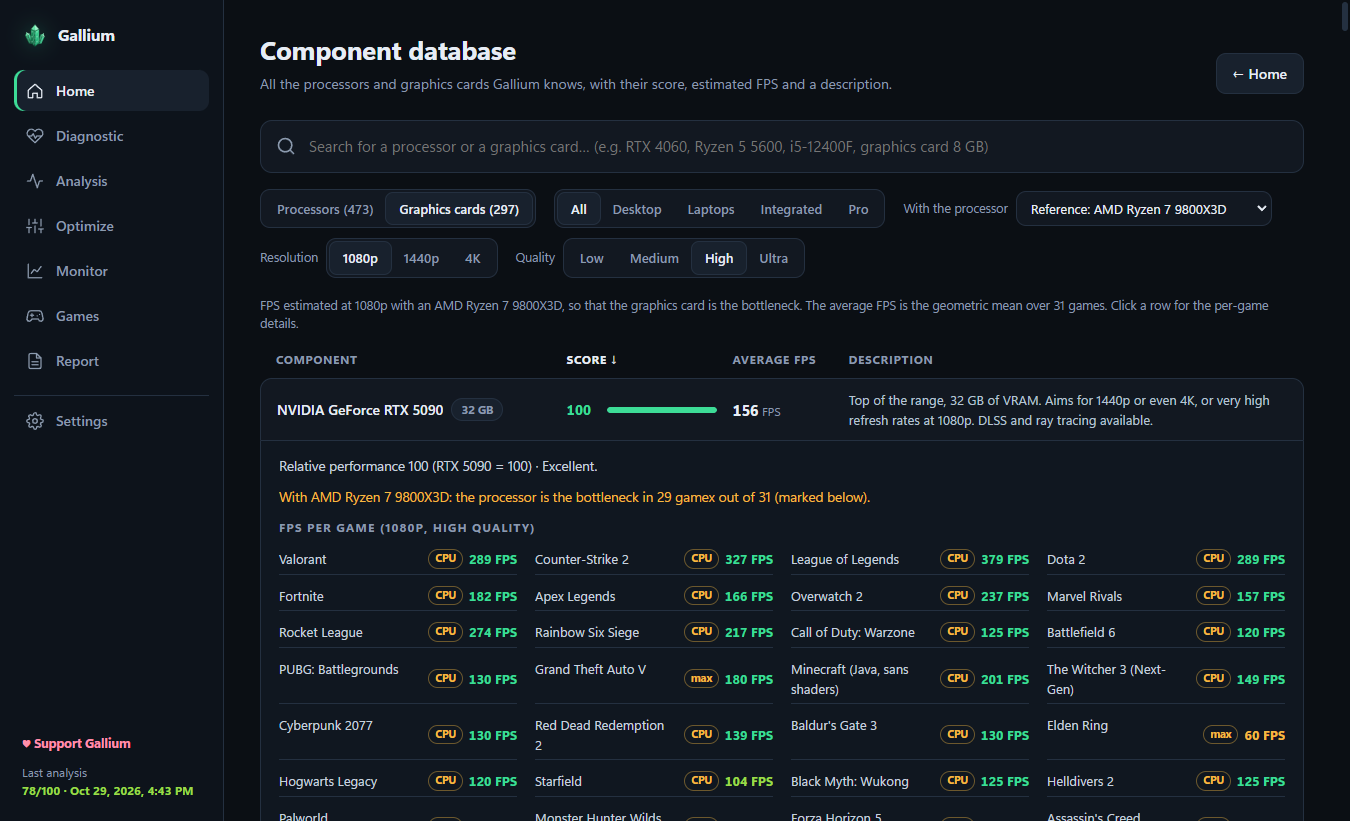Select the All category filter
The height and width of the screenshot is (821, 1350).
pyautogui.click(x=579, y=209)
